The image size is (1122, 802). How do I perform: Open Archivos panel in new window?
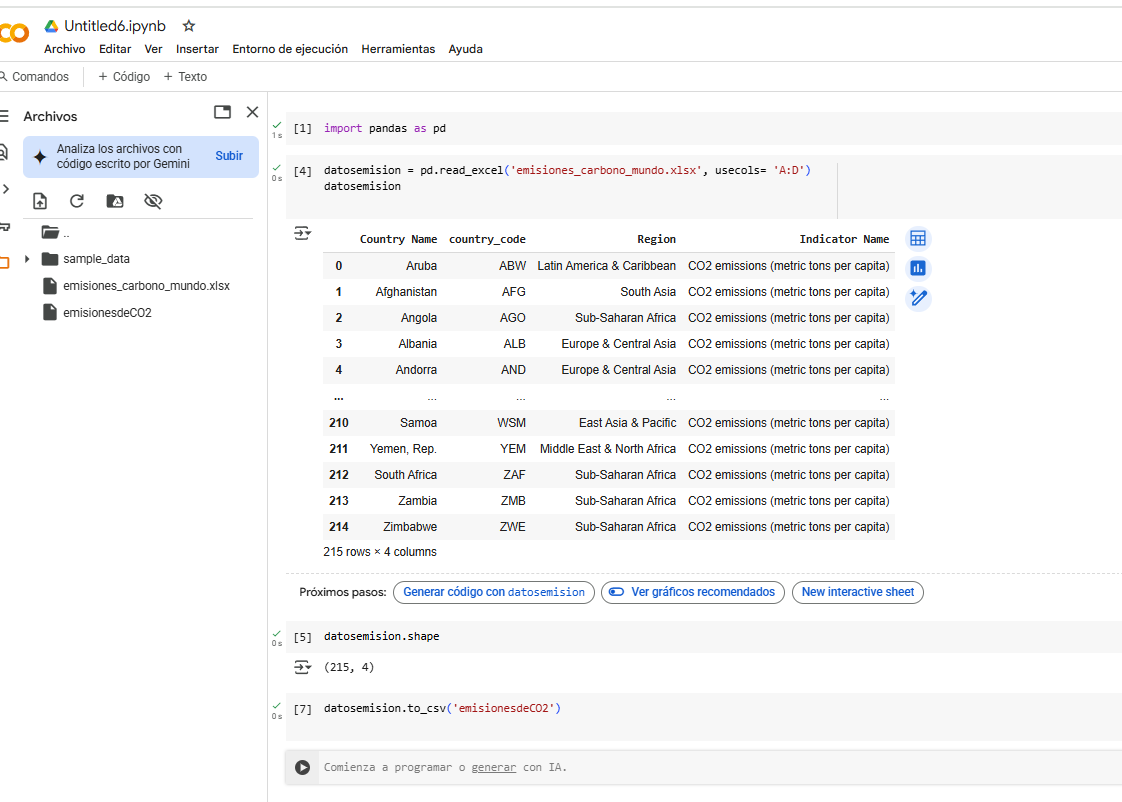point(222,113)
